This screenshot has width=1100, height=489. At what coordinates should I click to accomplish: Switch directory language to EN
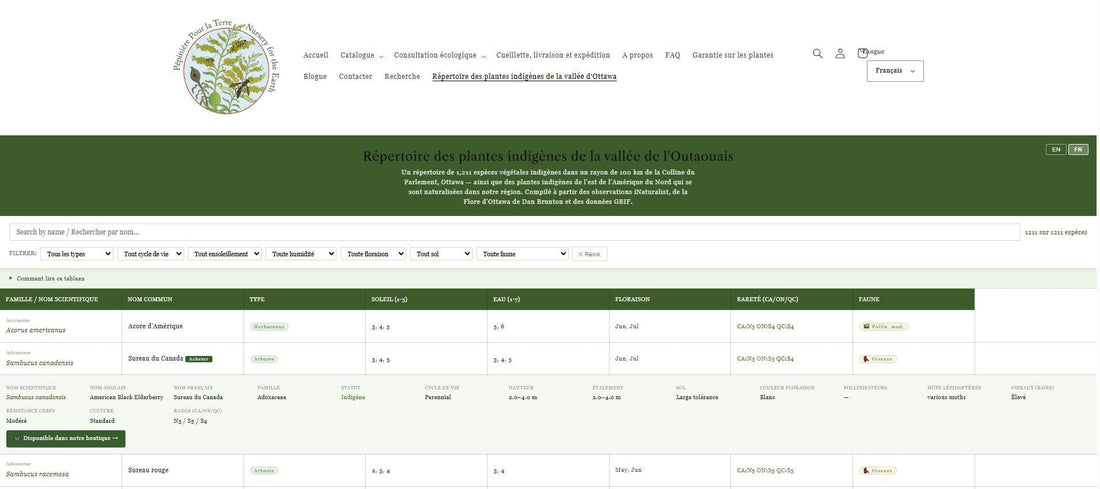tap(1056, 149)
